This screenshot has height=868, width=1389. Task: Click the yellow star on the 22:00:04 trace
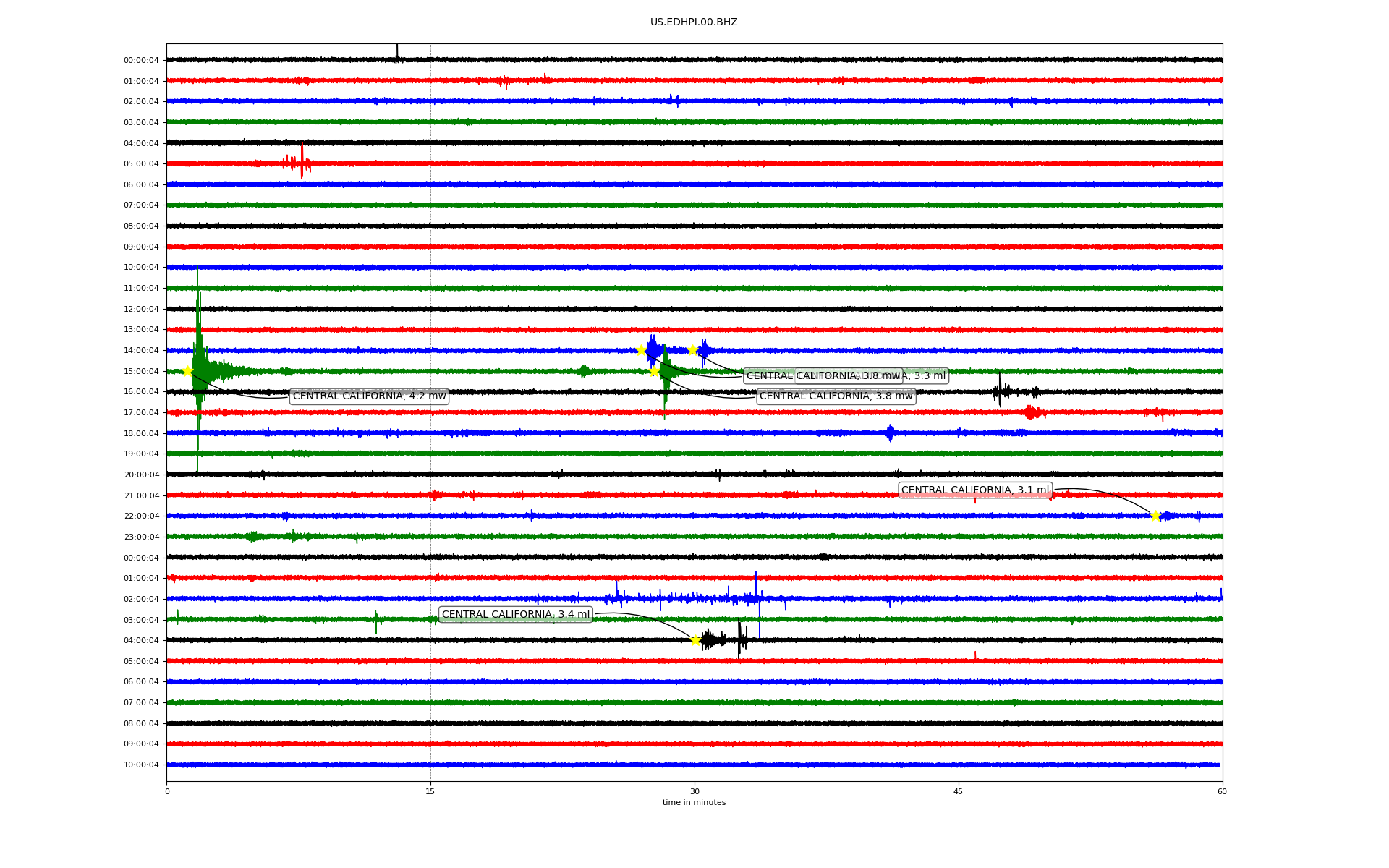coord(1155,516)
